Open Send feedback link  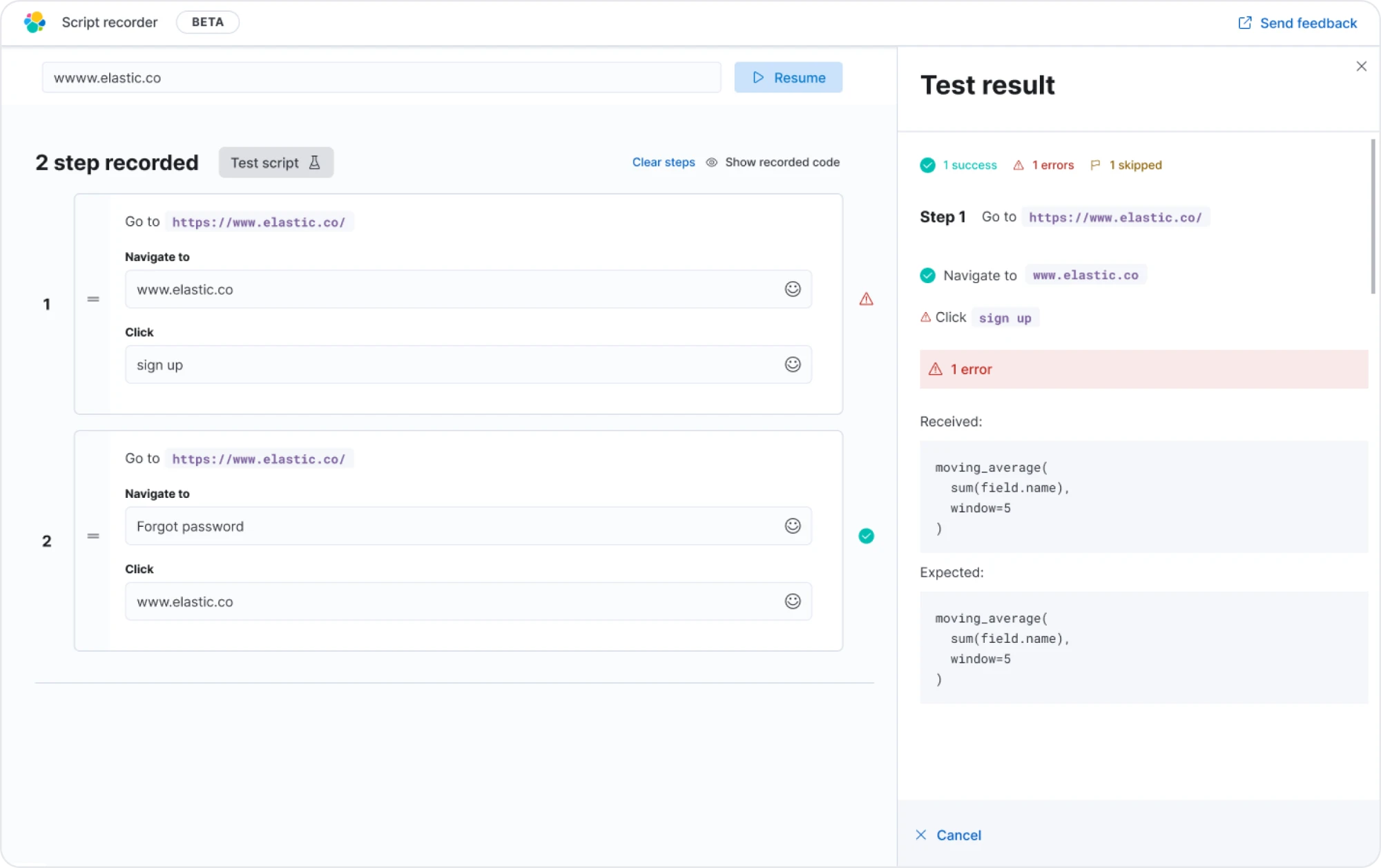1297,23
